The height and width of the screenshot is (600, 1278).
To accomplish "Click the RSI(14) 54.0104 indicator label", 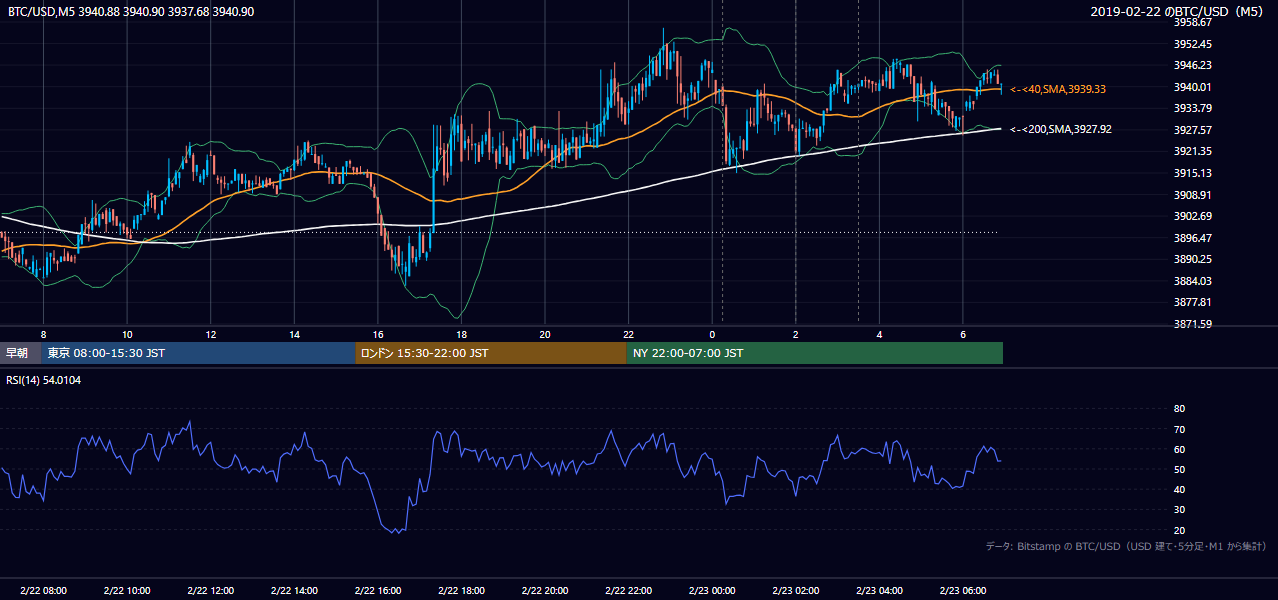I will coord(44,380).
